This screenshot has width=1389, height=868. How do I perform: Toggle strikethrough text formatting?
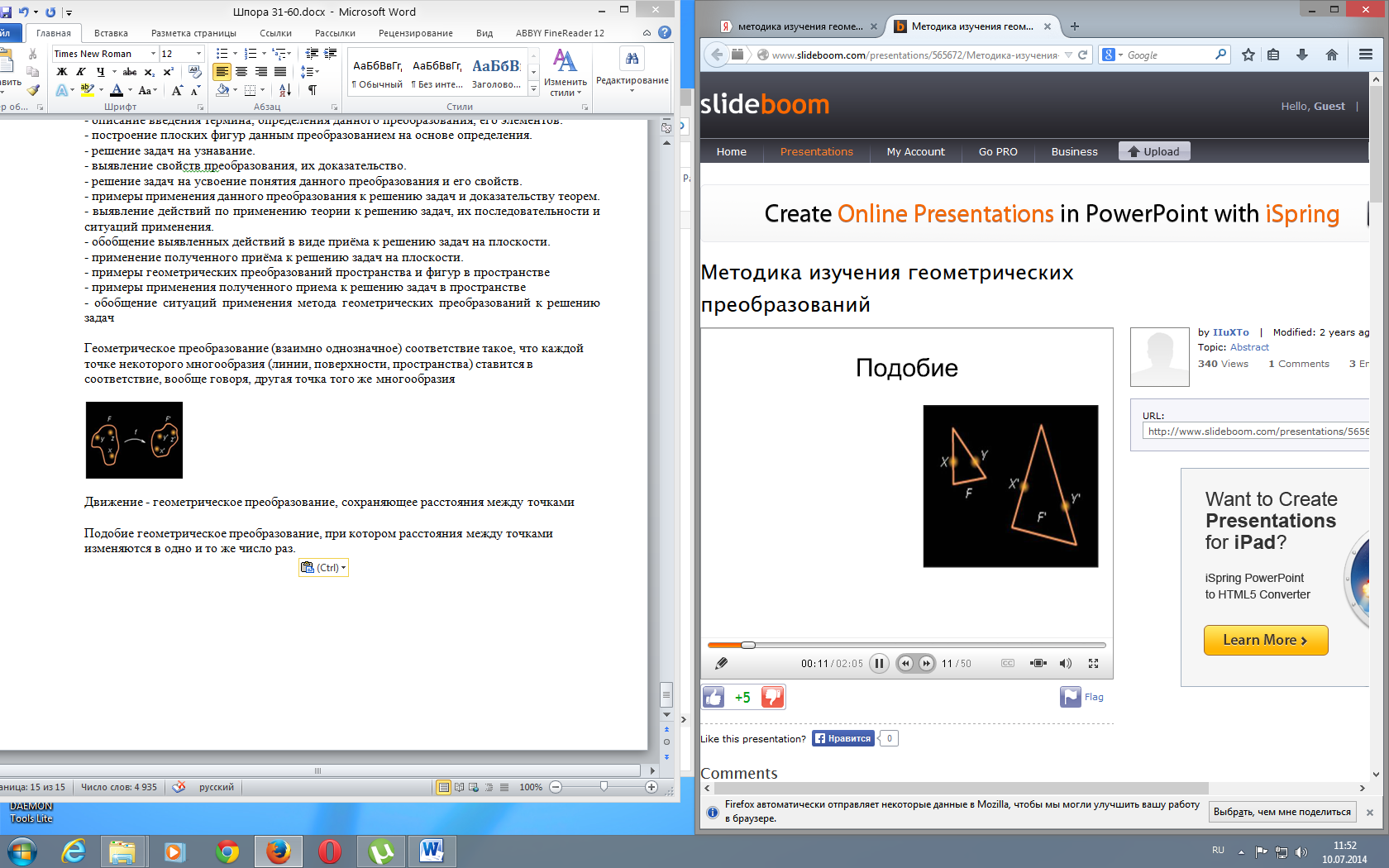pos(130,72)
